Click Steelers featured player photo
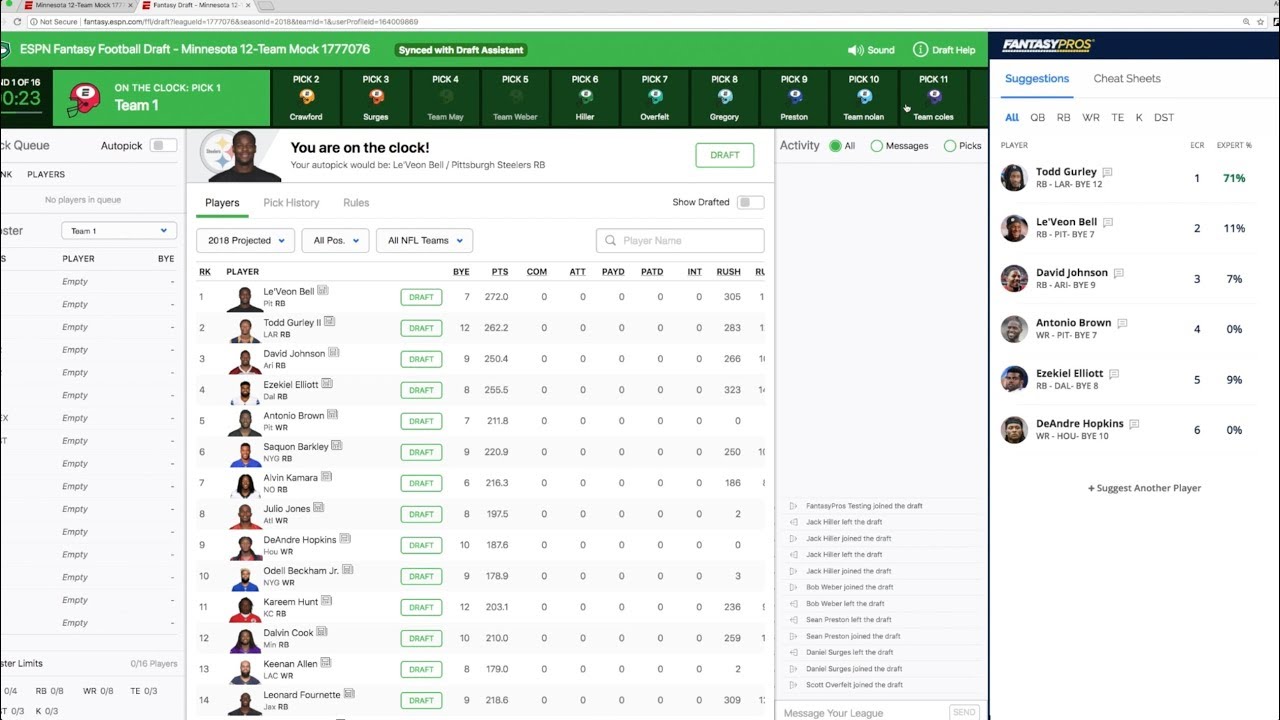The height and width of the screenshot is (720, 1280). tap(245, 155)
